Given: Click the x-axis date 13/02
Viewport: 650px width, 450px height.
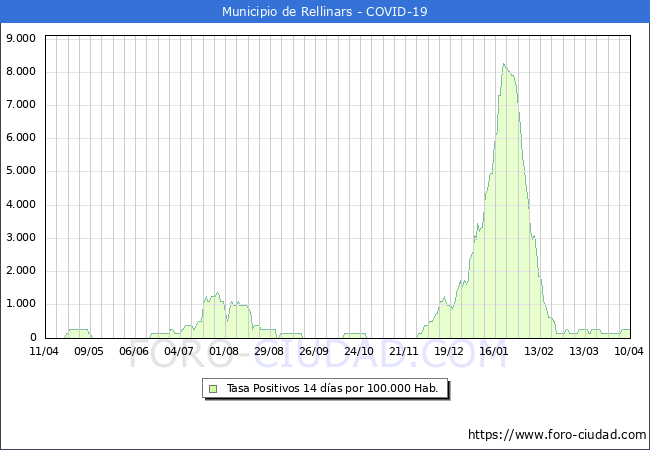Looking at the screenshot, I should click(538, 351).
